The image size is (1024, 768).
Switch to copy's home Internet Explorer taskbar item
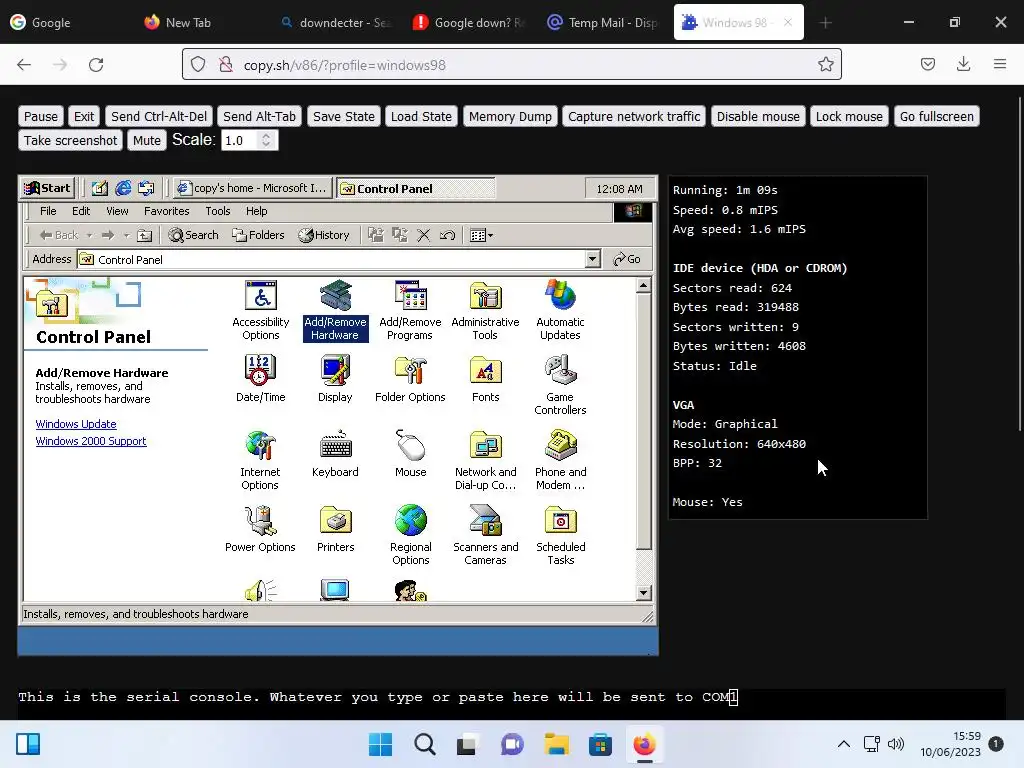(x=253, y=188)
